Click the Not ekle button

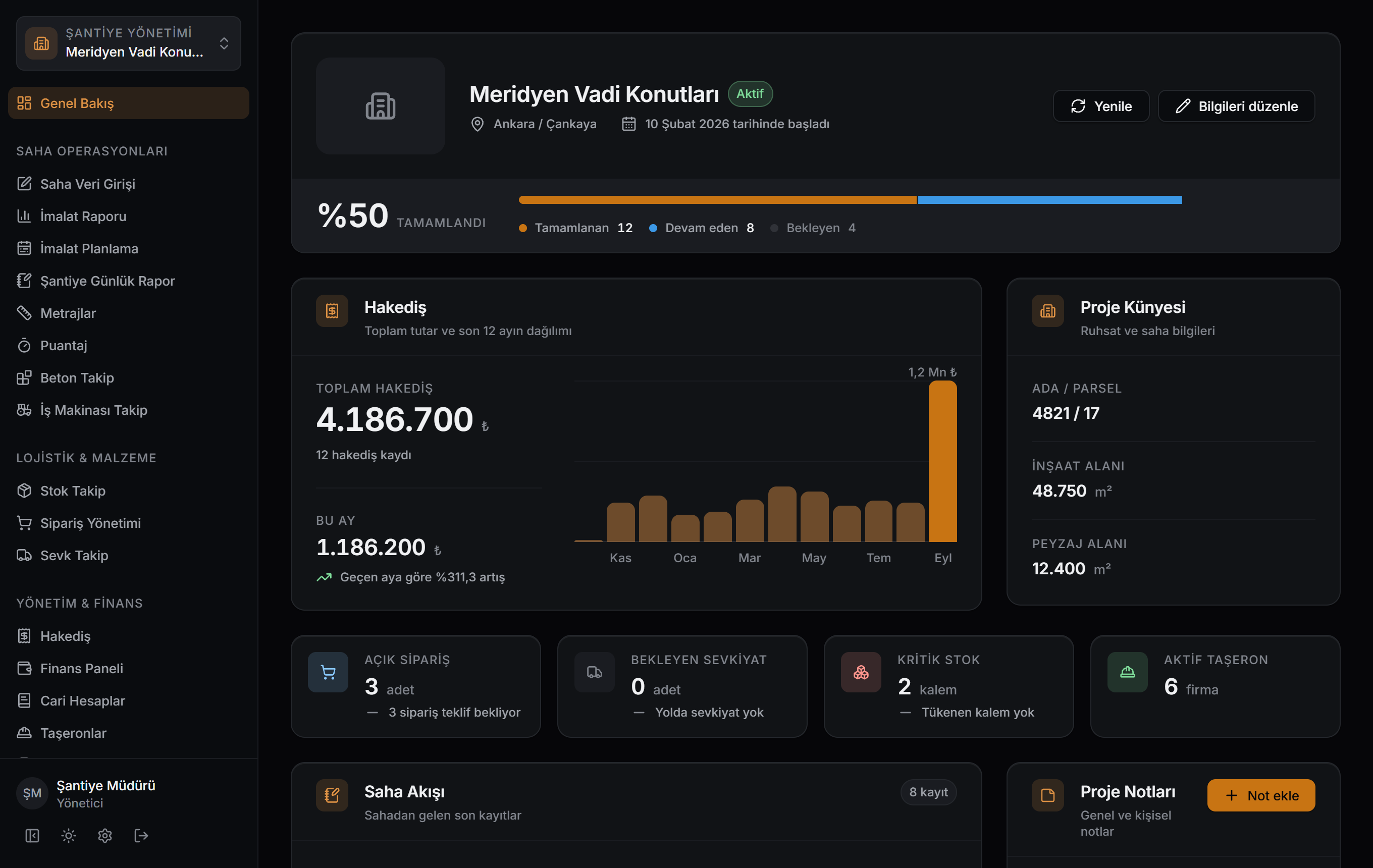point(1261,795)
